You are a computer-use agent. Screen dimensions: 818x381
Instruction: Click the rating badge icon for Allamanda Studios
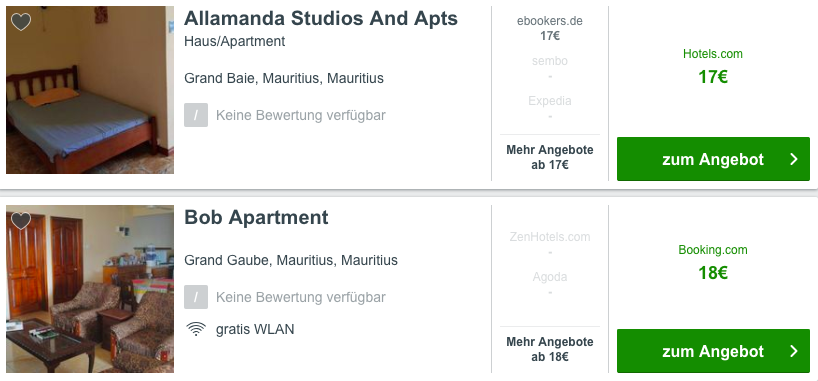coord(196,115)
